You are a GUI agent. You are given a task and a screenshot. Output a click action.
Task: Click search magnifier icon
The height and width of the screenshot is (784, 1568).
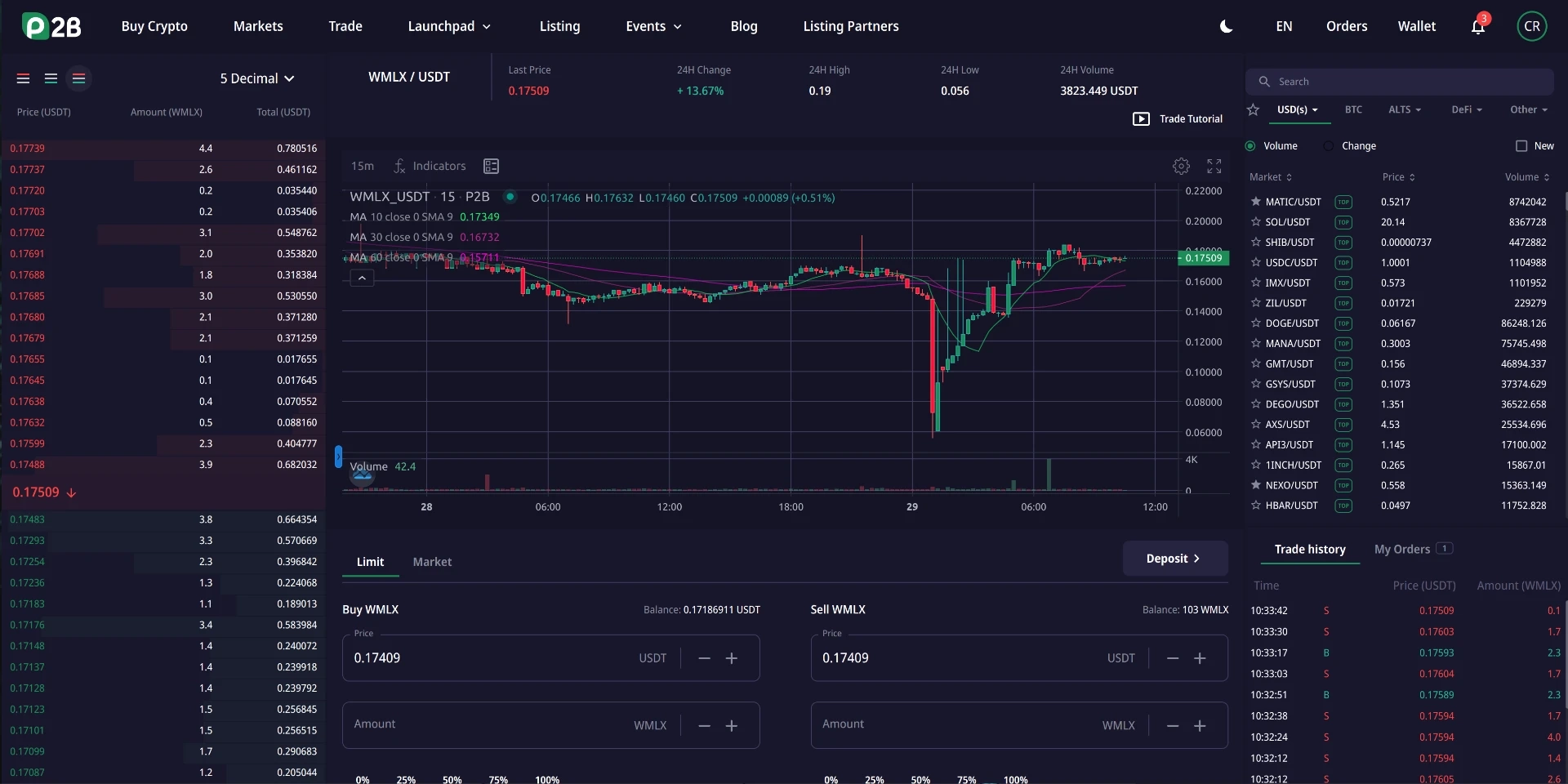(1264, 82)
